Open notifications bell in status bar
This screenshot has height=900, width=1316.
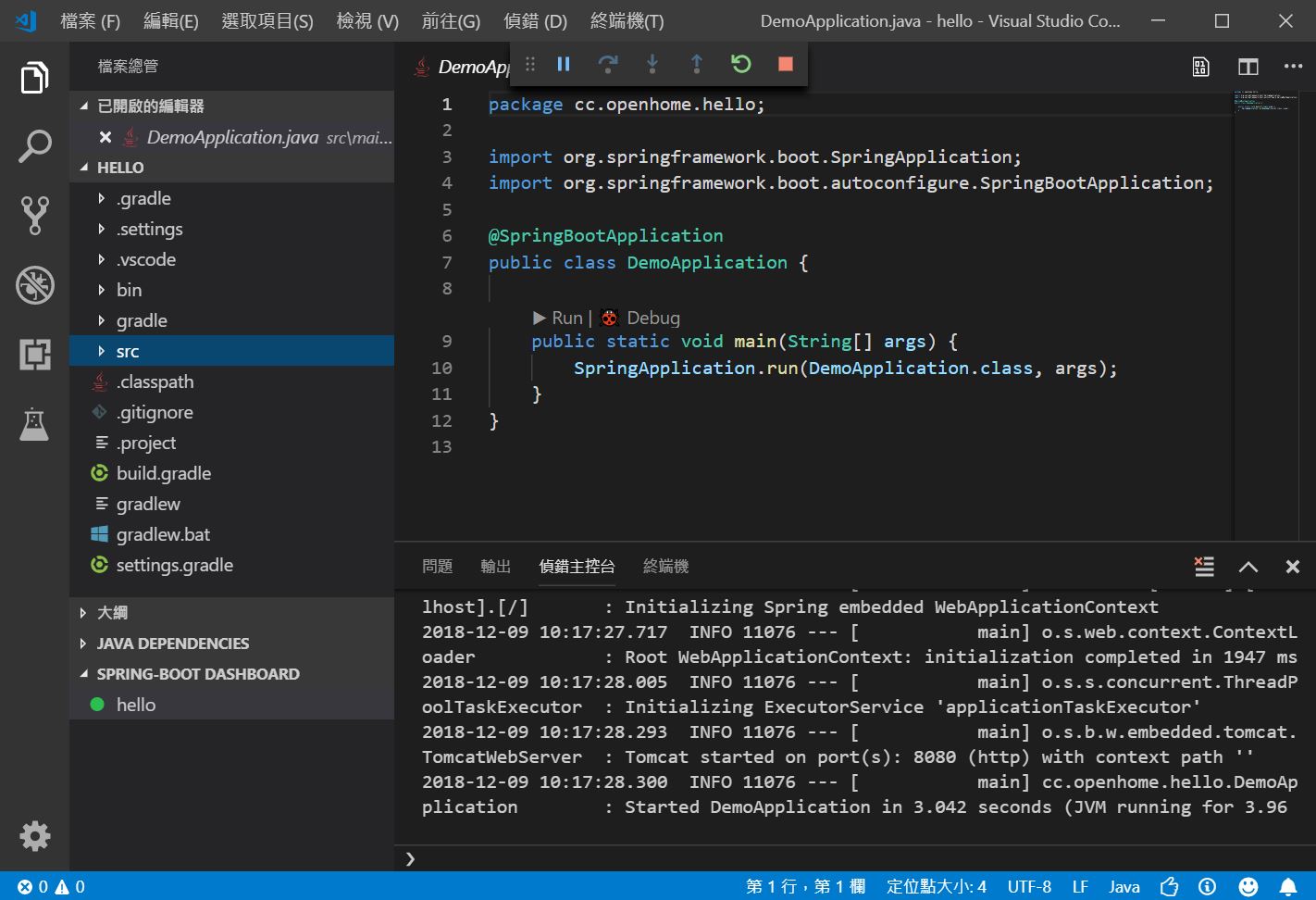[1288, 886]
